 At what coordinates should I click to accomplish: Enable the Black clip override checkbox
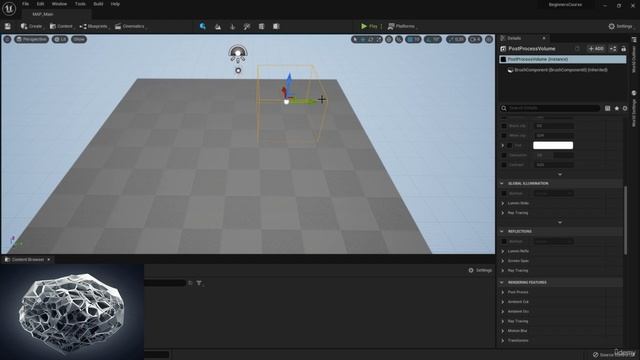point(504,126)
